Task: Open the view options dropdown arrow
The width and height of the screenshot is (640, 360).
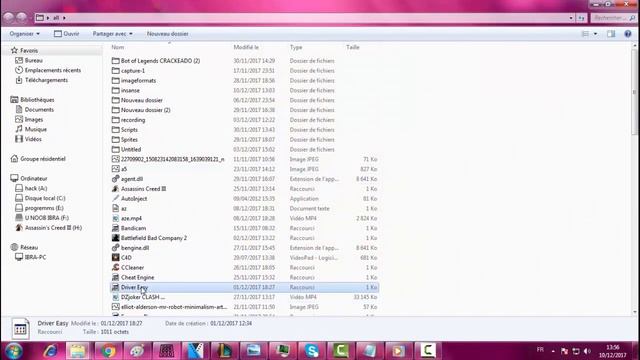Action: click(x=595, y=34)
